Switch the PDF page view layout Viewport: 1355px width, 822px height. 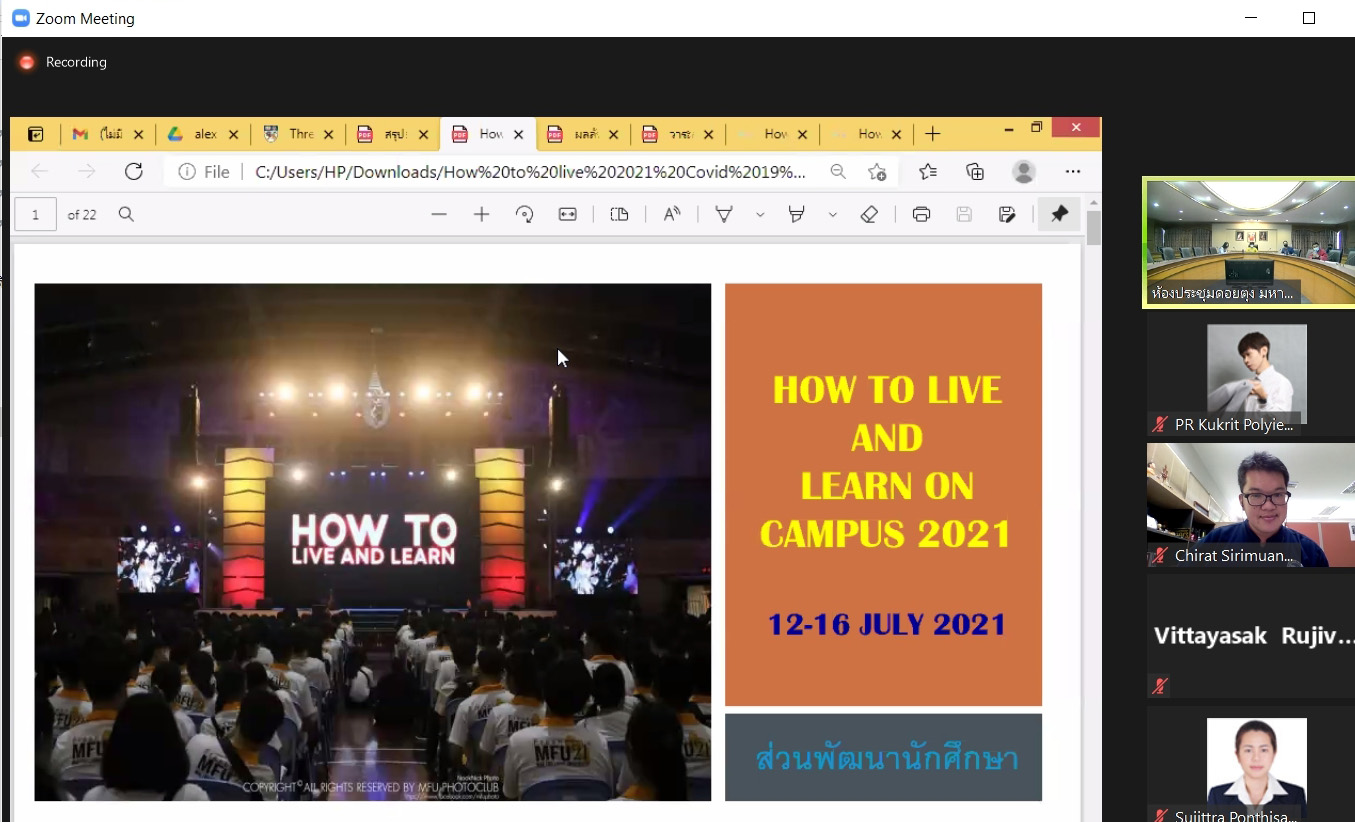(x=619, y=213)
